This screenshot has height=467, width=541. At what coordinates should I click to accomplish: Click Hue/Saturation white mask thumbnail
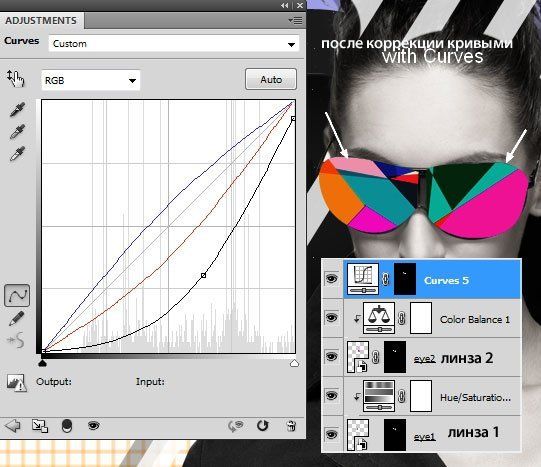tap(421, 396)
